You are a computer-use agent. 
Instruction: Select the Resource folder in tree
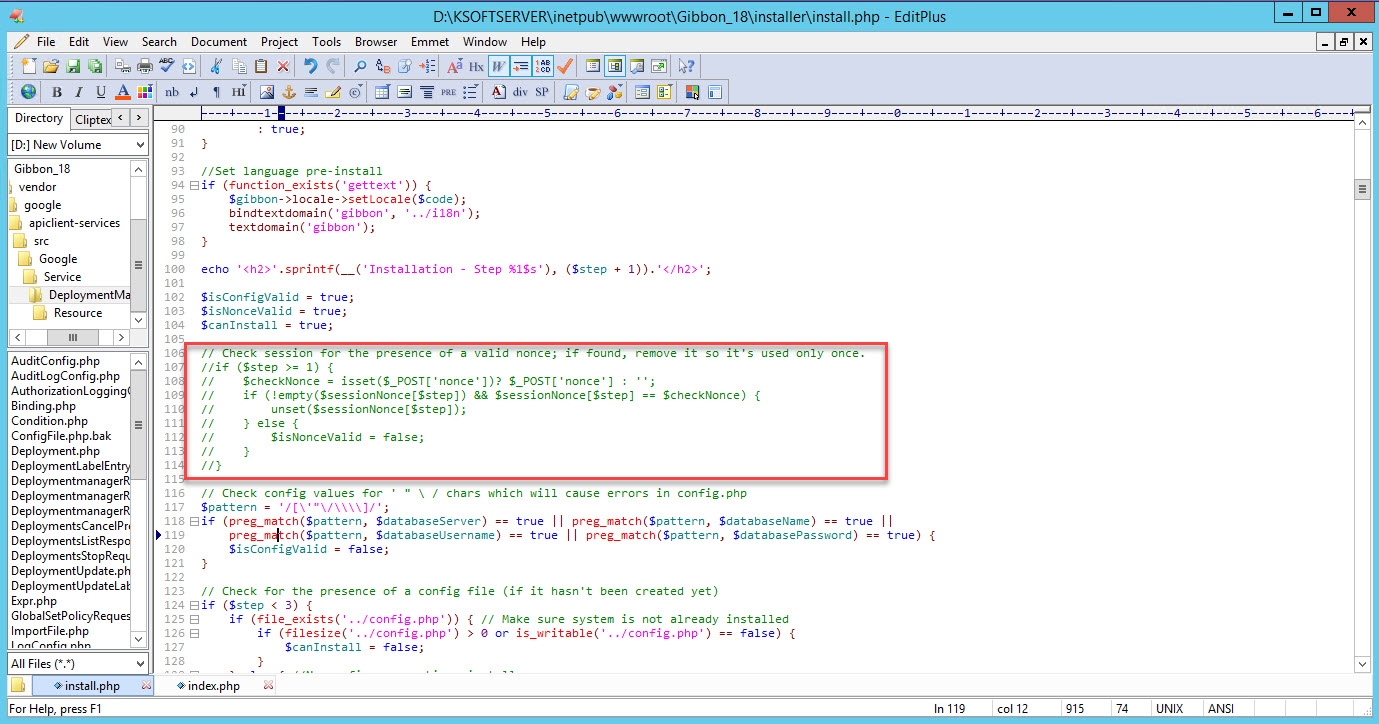point(78,313)
